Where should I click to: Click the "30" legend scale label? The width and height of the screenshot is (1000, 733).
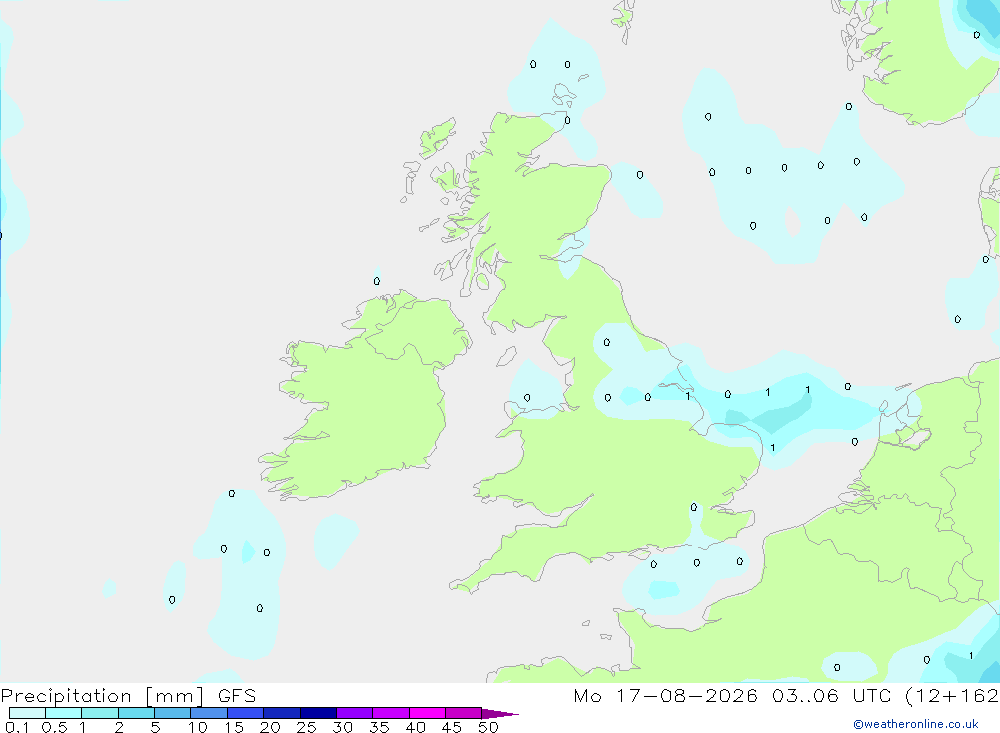click(x=342, y=727)
